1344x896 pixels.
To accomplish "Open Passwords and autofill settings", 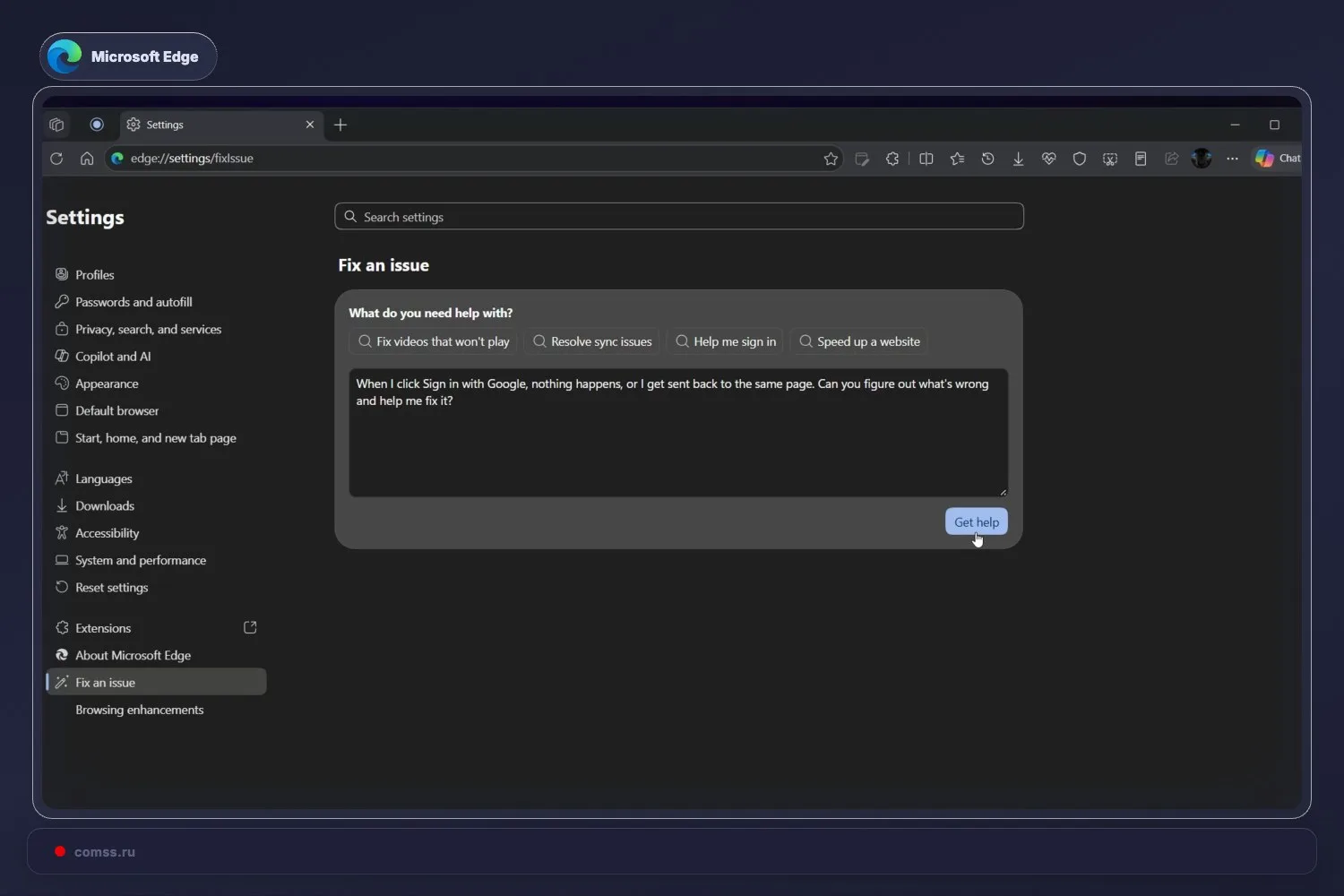I will click(156, 302).
